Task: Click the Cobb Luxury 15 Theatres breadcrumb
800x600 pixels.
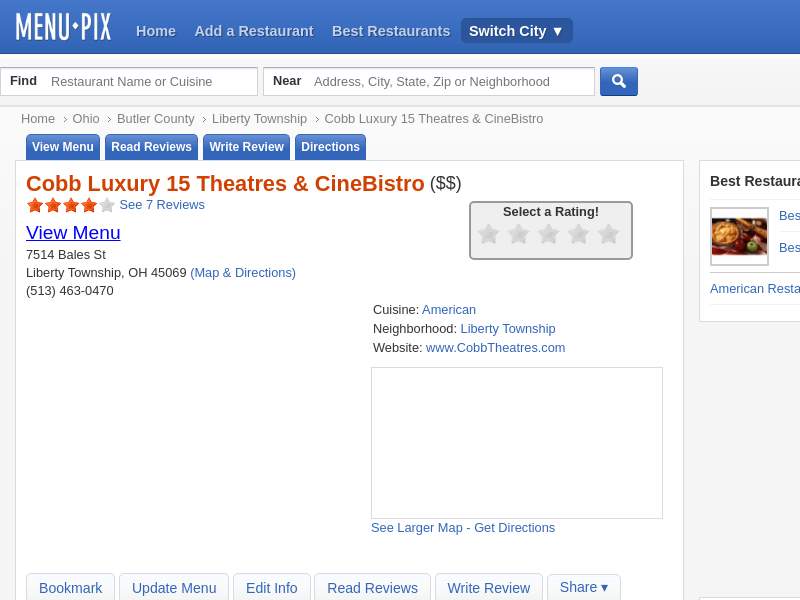Action: coord(434,119)
